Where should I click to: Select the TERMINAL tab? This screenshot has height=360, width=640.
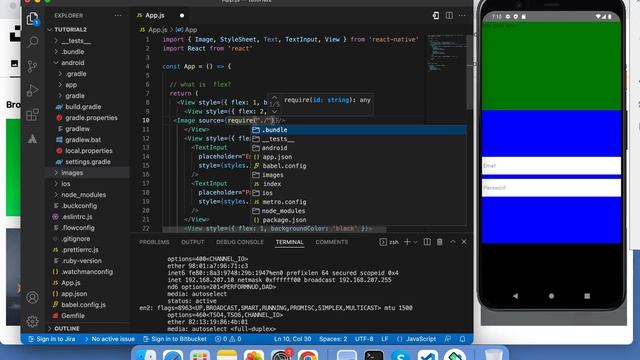[x=289, y=242]
